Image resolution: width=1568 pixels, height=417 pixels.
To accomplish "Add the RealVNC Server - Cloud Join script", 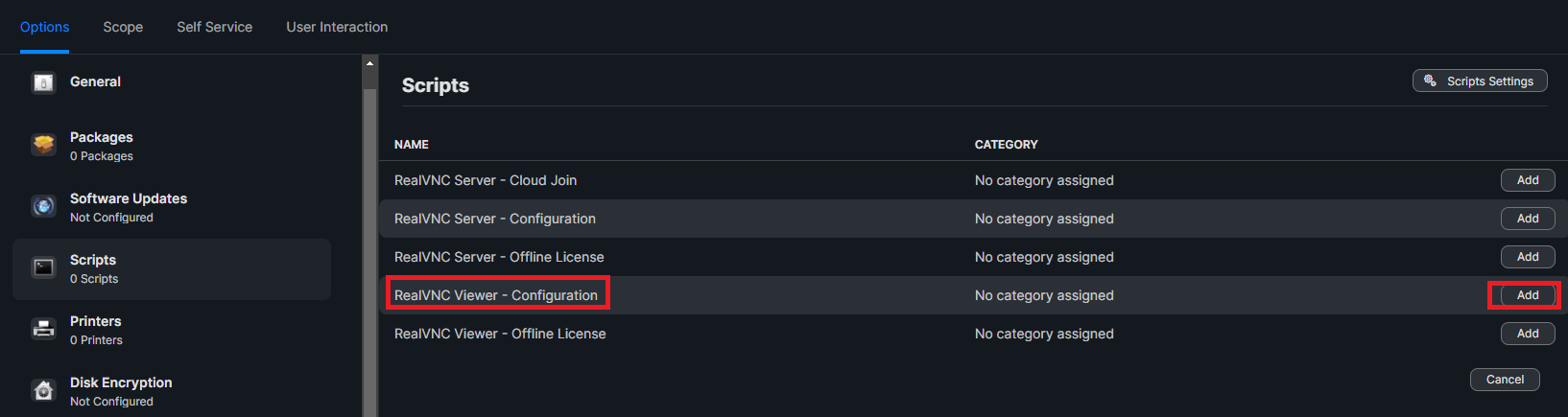I will tap(1527, 180).
